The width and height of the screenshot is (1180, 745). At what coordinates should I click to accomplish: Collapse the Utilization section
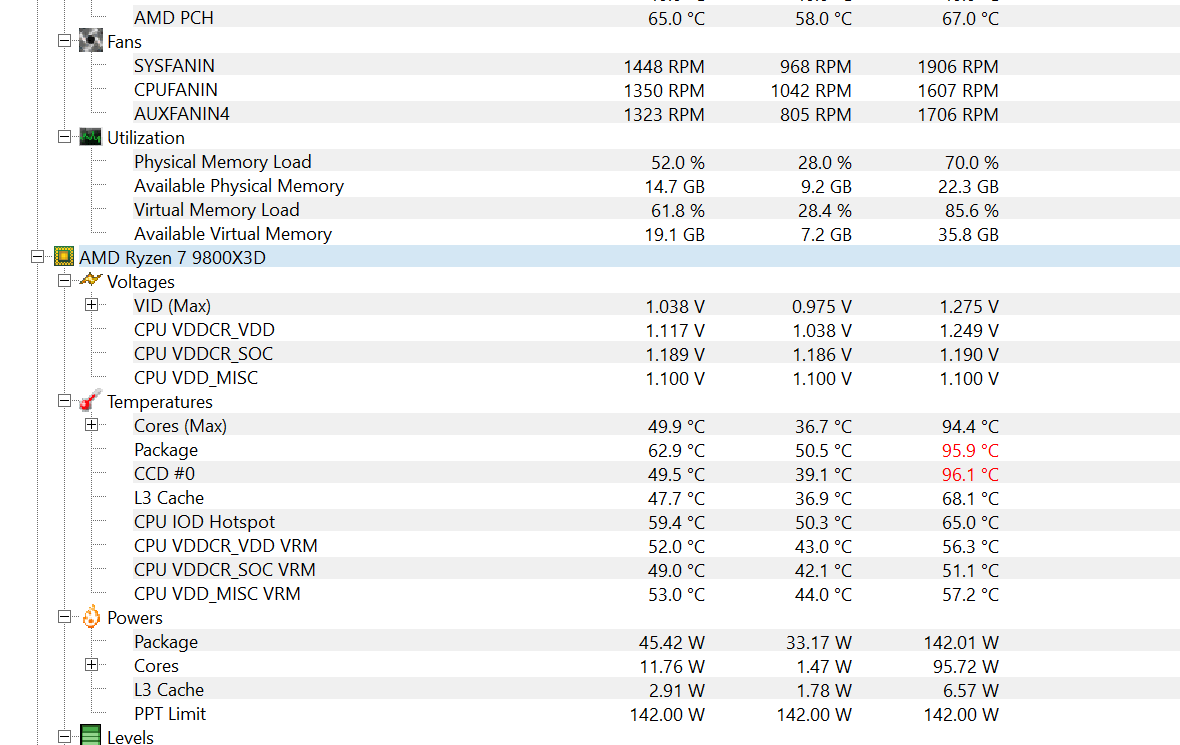[65, 137]
